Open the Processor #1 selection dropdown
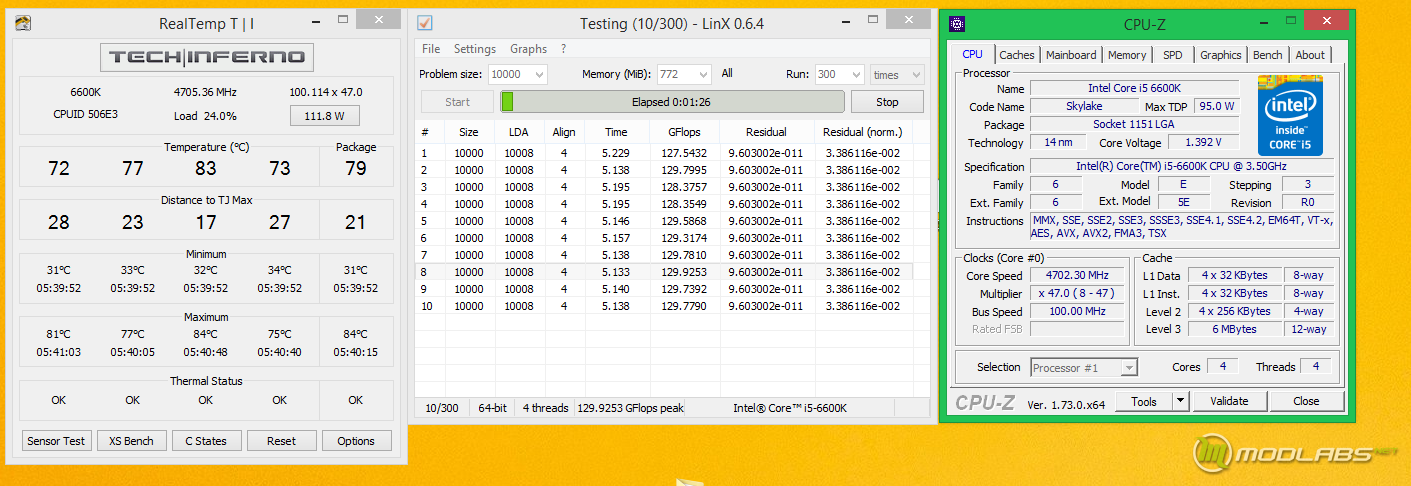 1084,368
